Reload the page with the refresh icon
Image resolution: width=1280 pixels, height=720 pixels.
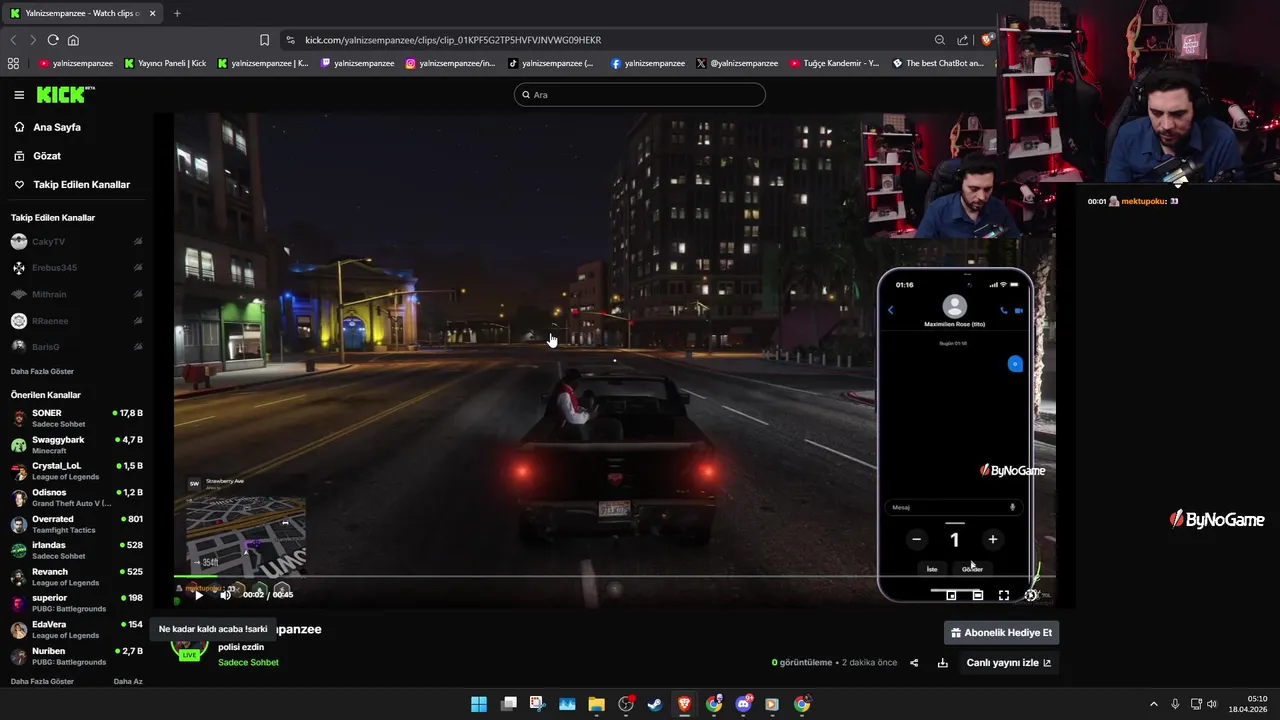(53, 40)
